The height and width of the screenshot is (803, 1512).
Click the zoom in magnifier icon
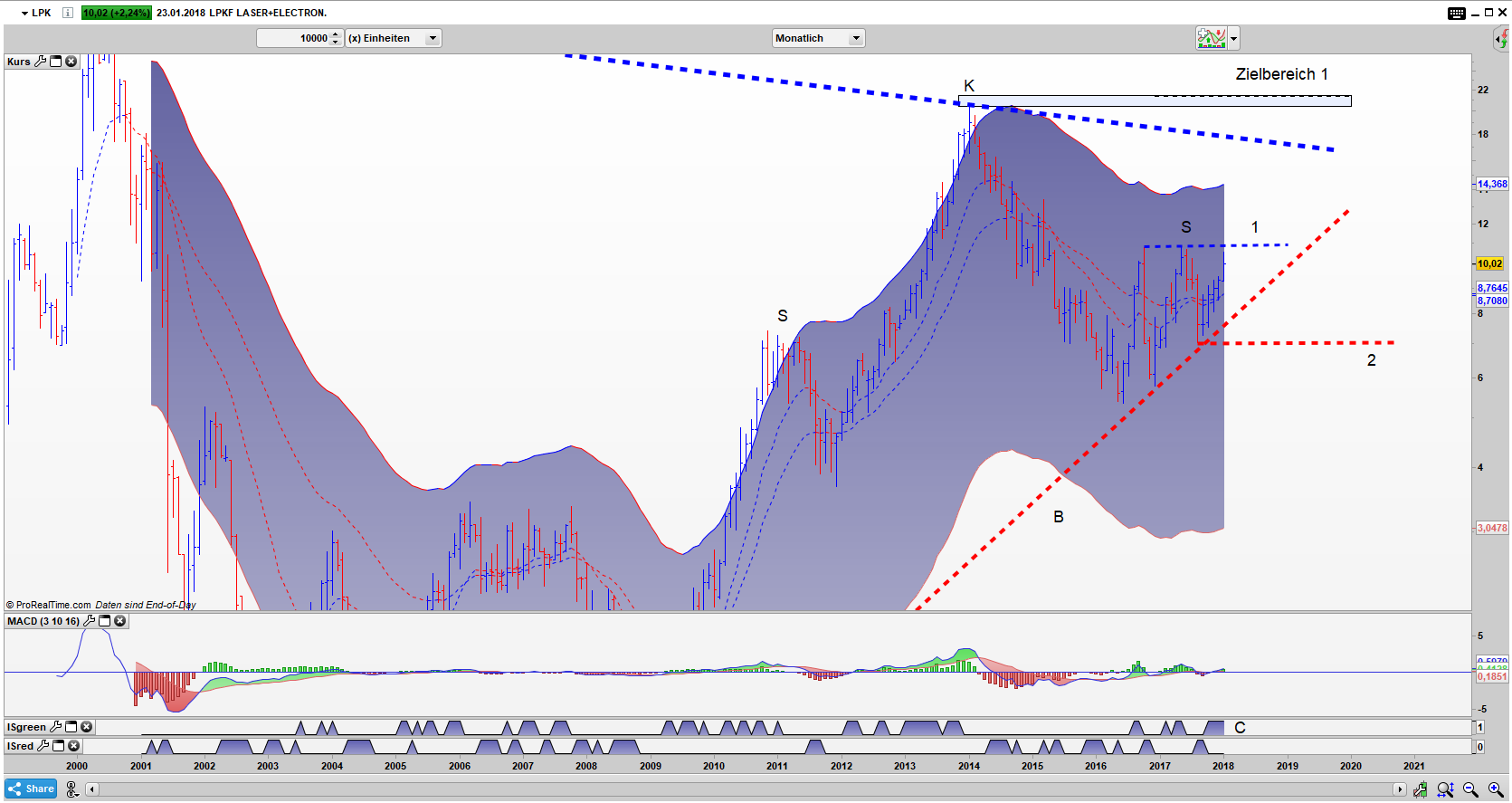coord(1496,790)
